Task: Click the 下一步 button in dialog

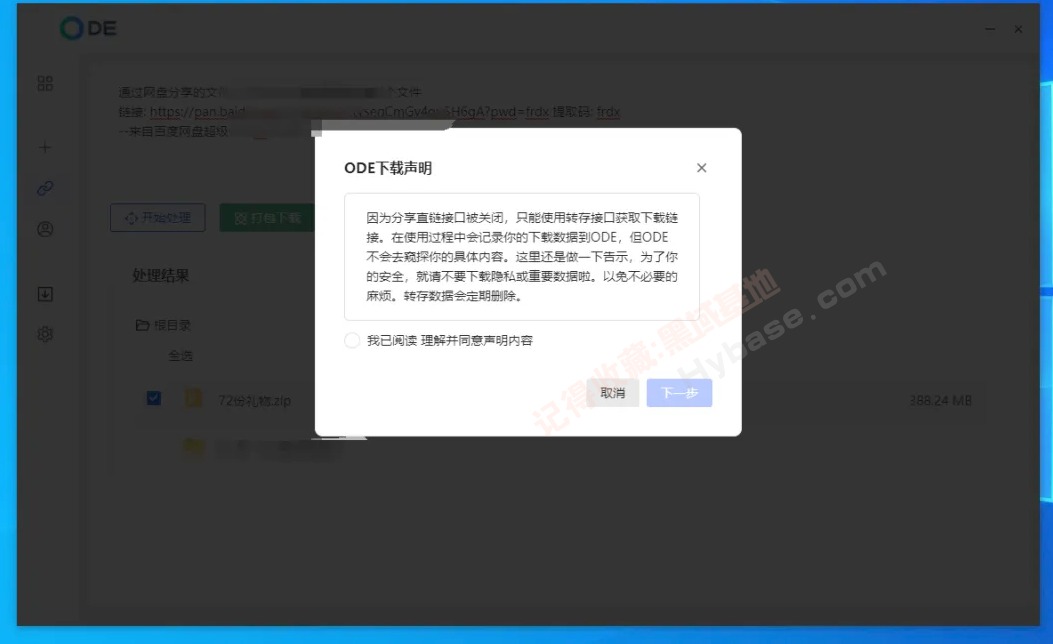Action: pyautogui.click(x=679, y=393)
